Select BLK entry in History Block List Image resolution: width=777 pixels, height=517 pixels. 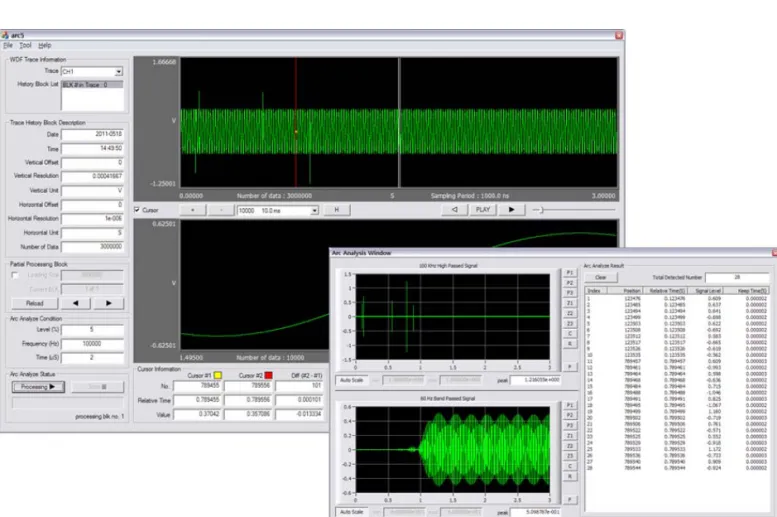92,85
